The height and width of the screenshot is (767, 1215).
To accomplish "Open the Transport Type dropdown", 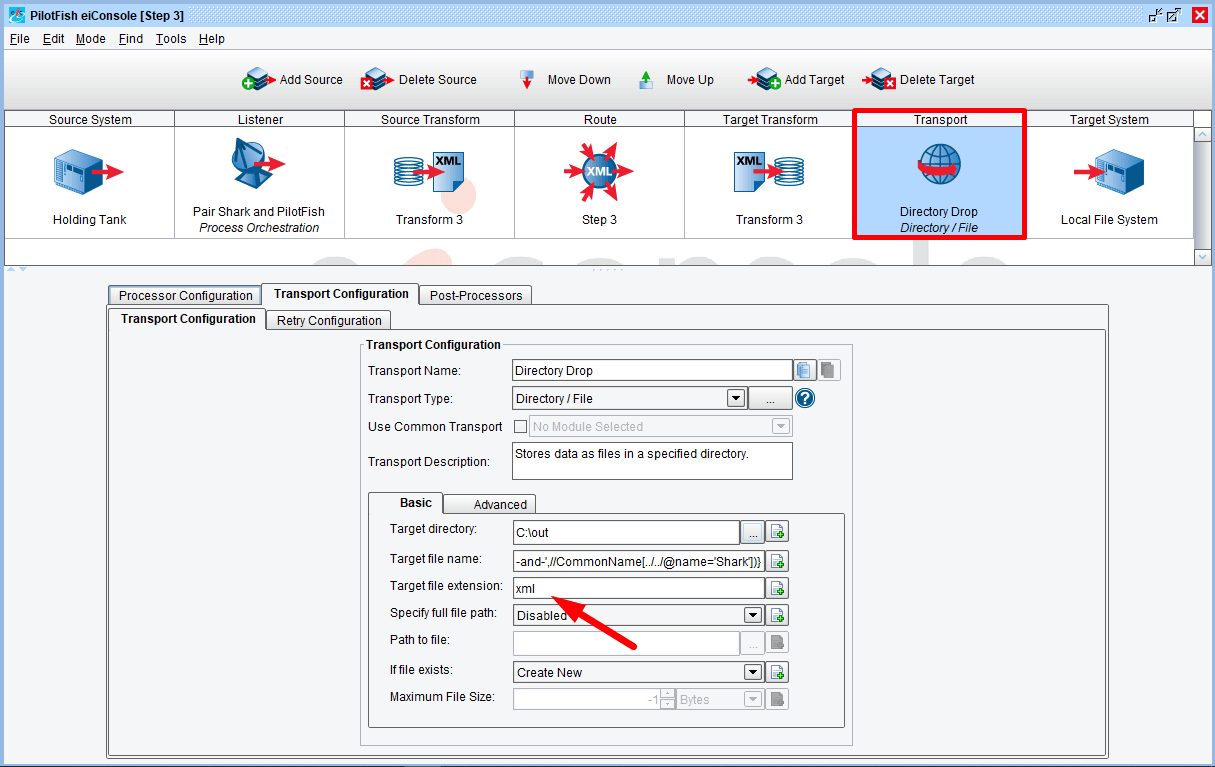I will pyautogui.click(x=736, y=398).
